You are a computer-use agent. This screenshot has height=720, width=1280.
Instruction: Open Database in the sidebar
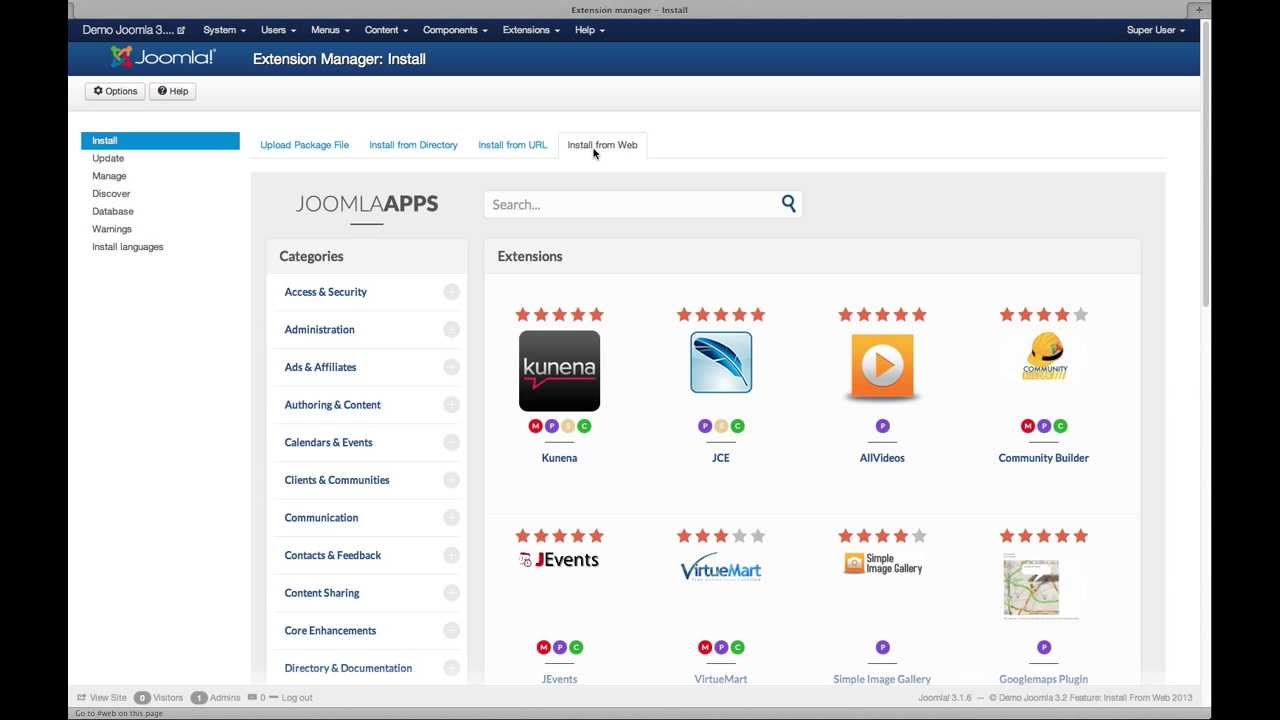[x=113, y=212]
